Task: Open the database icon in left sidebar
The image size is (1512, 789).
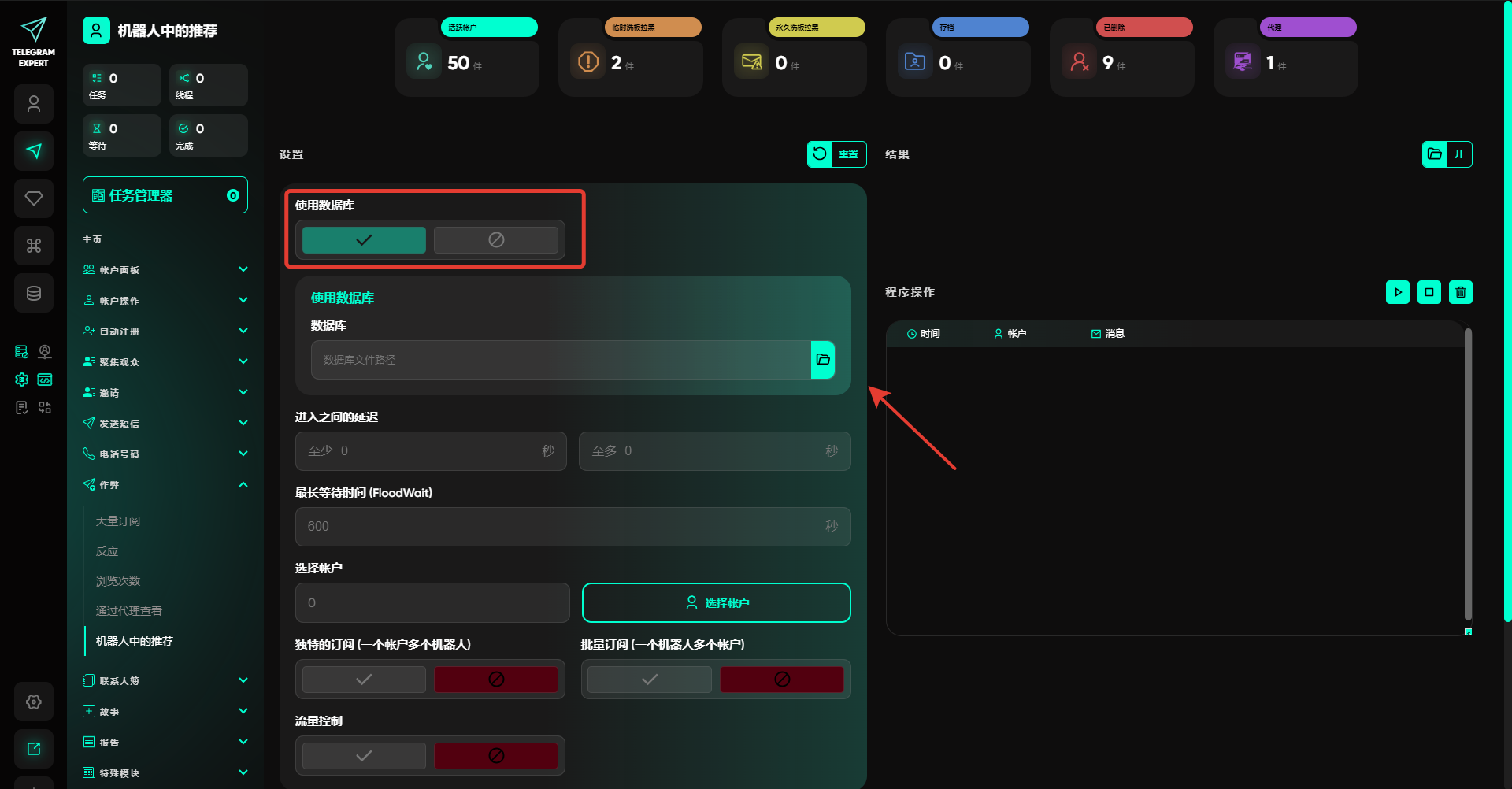Action: tap(34, 293)
